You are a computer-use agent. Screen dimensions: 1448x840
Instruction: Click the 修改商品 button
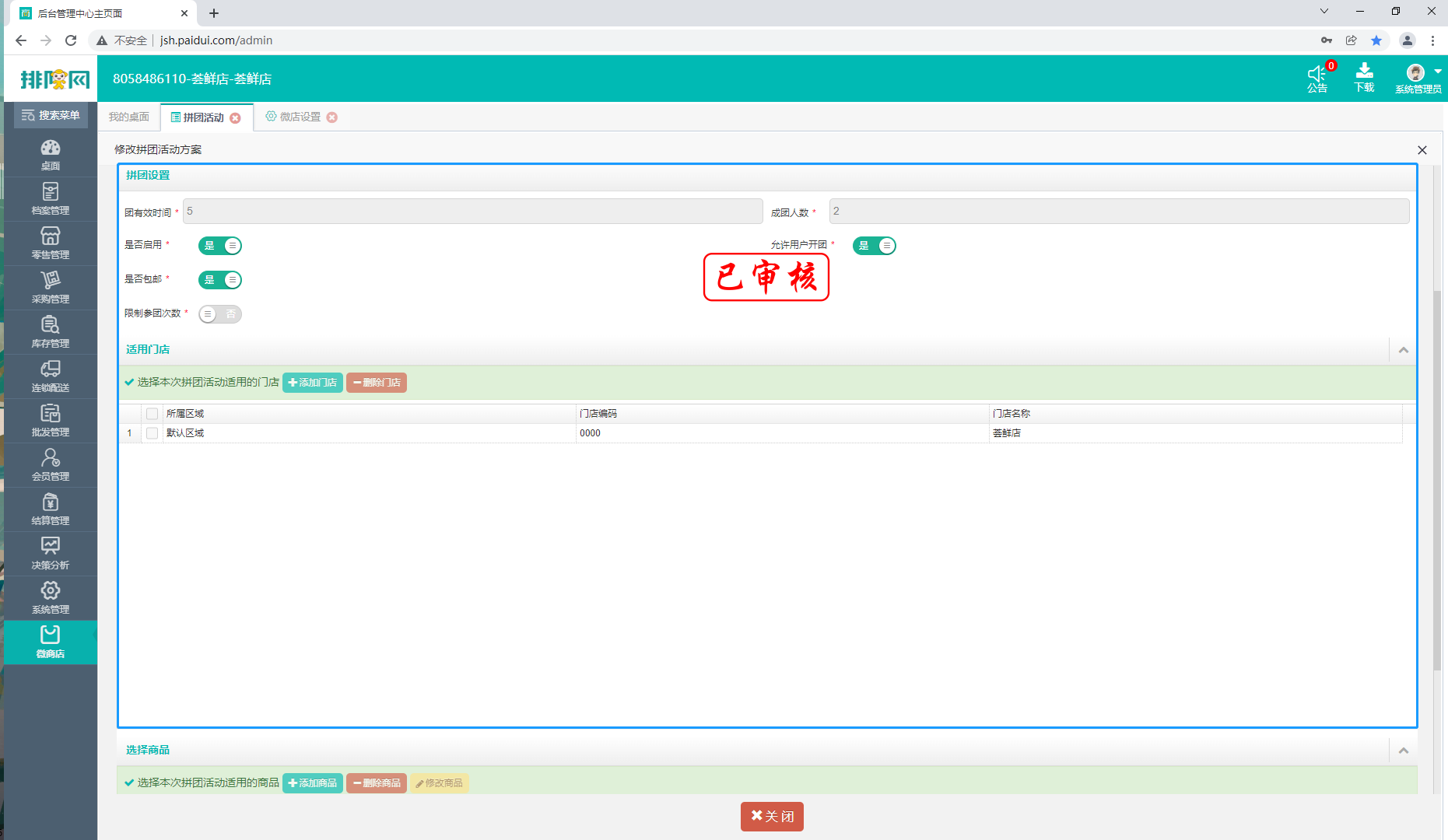point(440,783)
